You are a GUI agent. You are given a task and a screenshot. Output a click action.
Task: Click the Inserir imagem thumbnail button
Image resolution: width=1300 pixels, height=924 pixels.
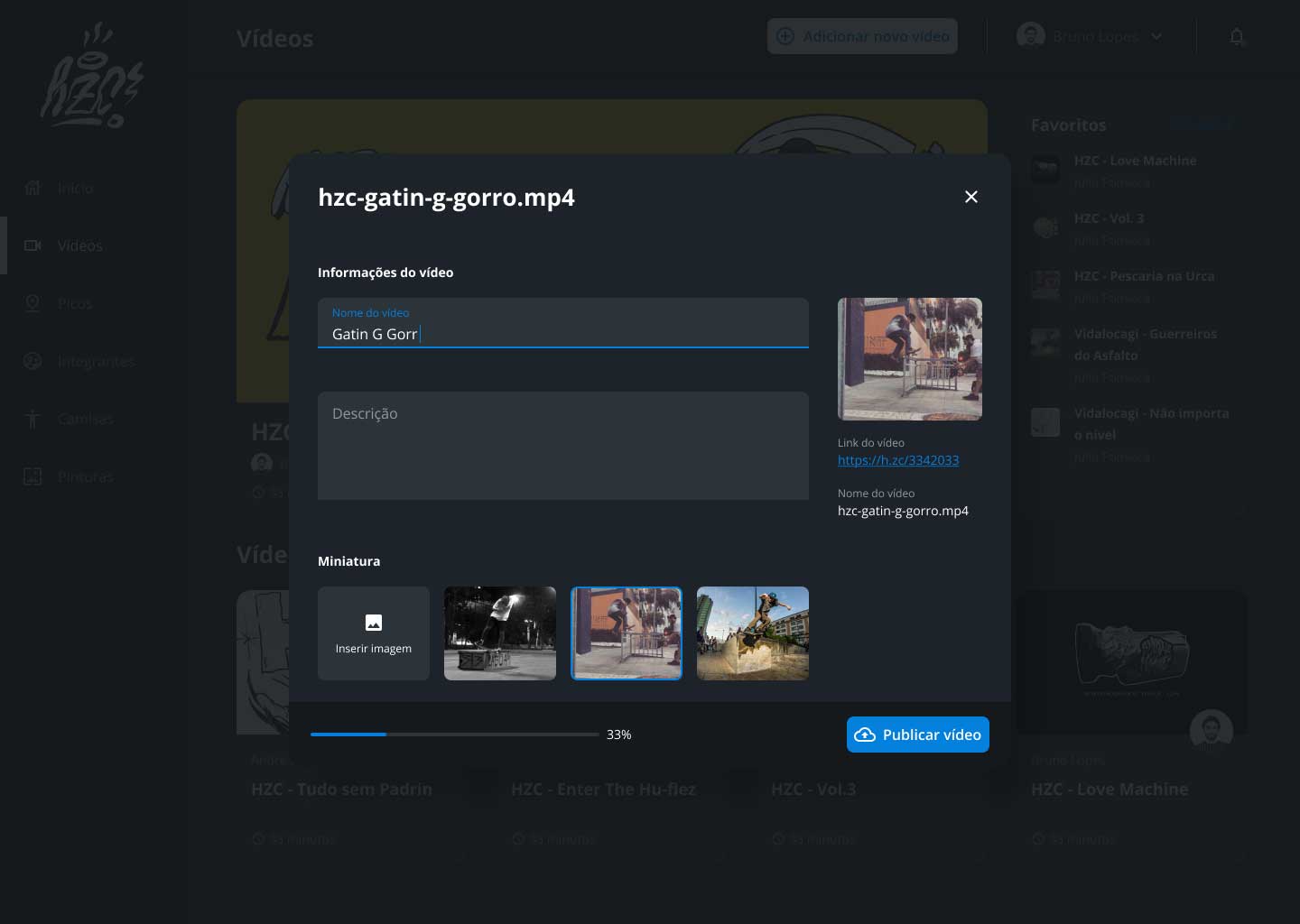[374, 633]
